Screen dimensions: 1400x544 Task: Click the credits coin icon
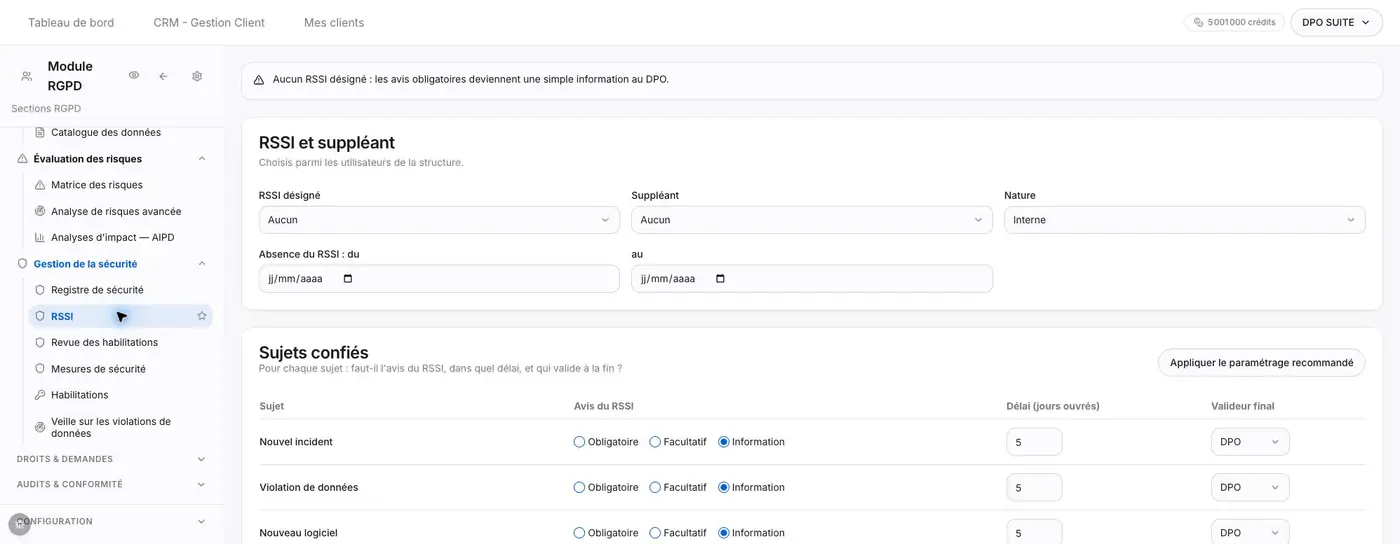[1199, 22]
